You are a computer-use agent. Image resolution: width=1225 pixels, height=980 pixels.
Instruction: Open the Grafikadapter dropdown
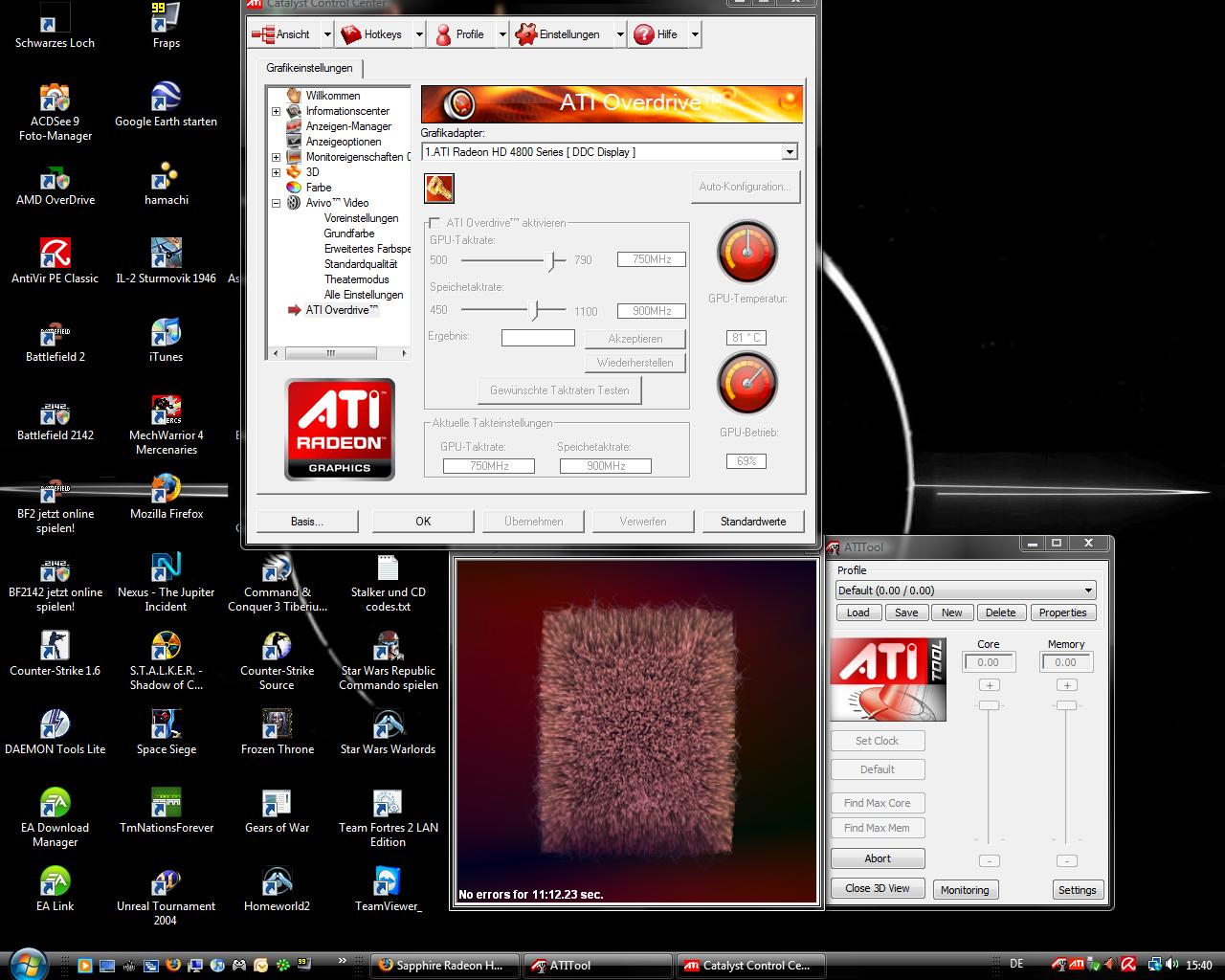[790, 152]
